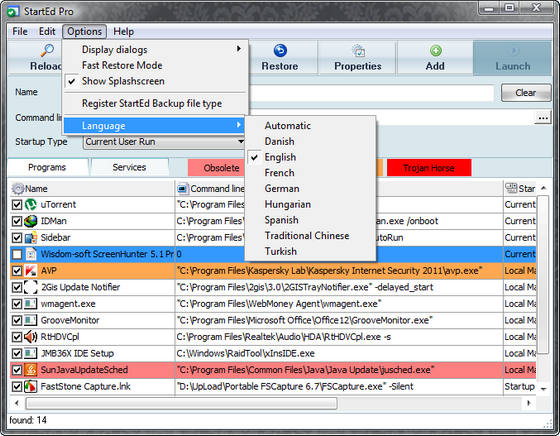
Task: Switch language to Traditional Chinese
Action: [x=311, y=236]
